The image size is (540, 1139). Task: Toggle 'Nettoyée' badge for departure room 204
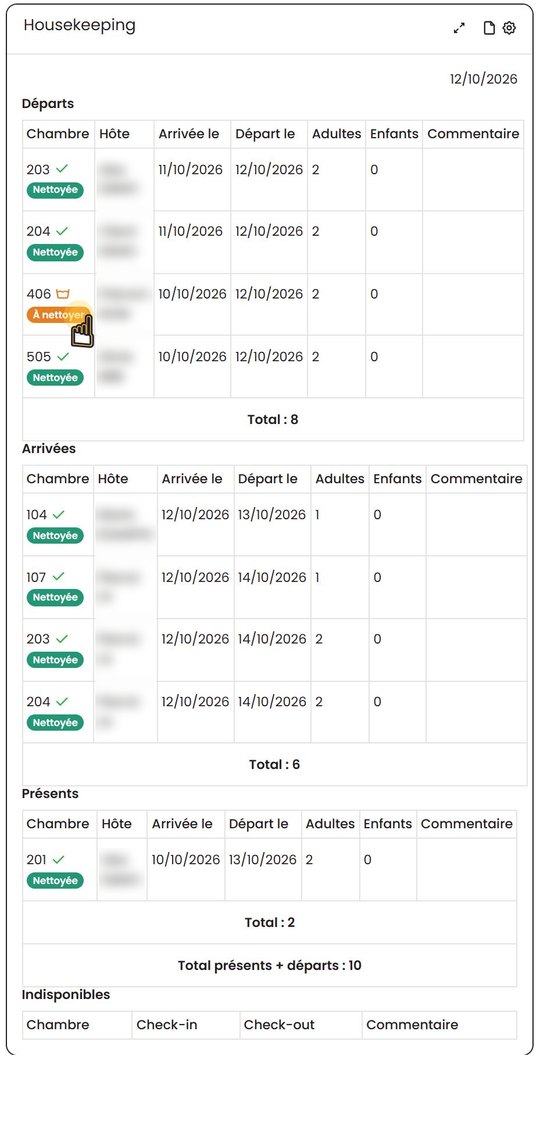coord(55,253)
